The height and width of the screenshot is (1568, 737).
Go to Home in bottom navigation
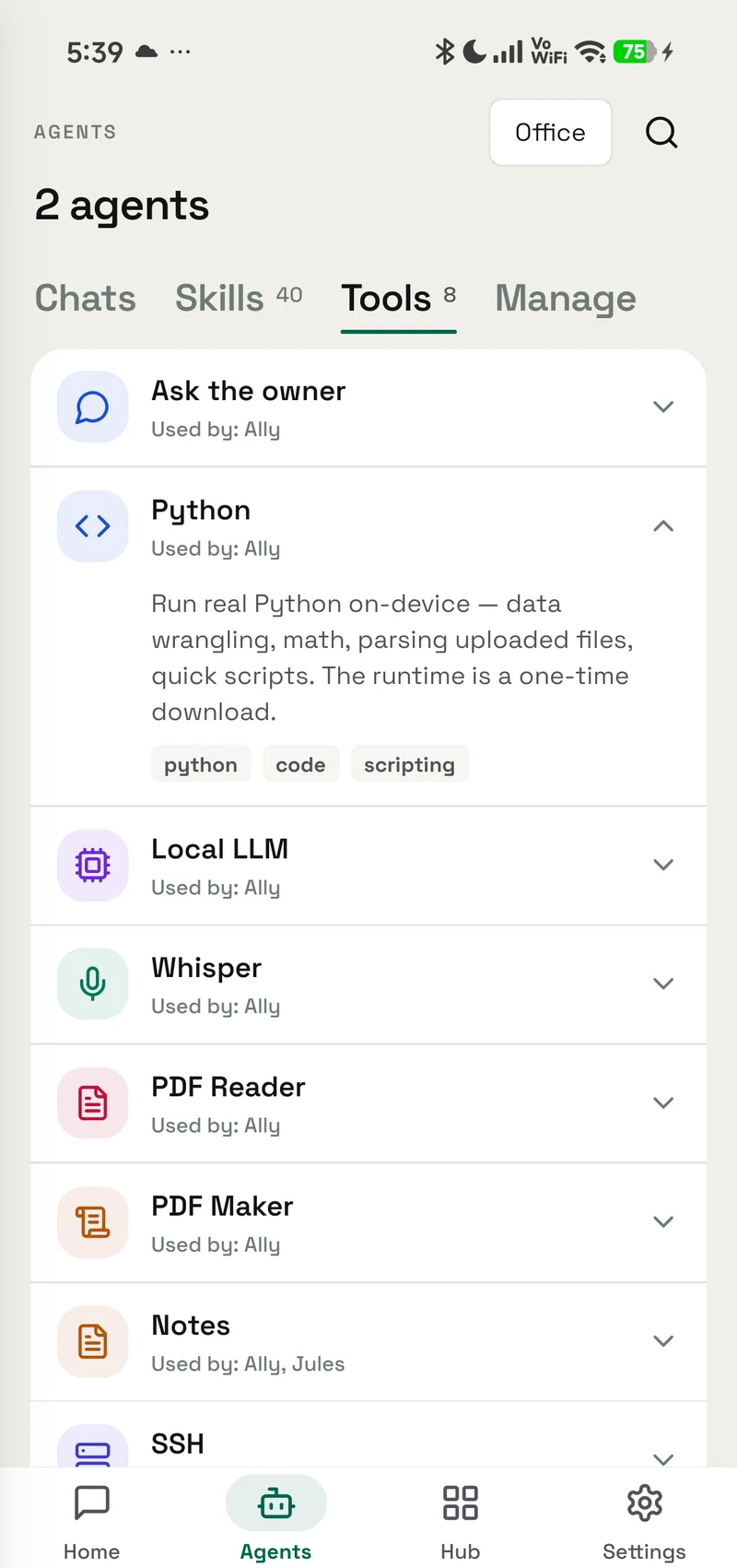[92, 1521]
